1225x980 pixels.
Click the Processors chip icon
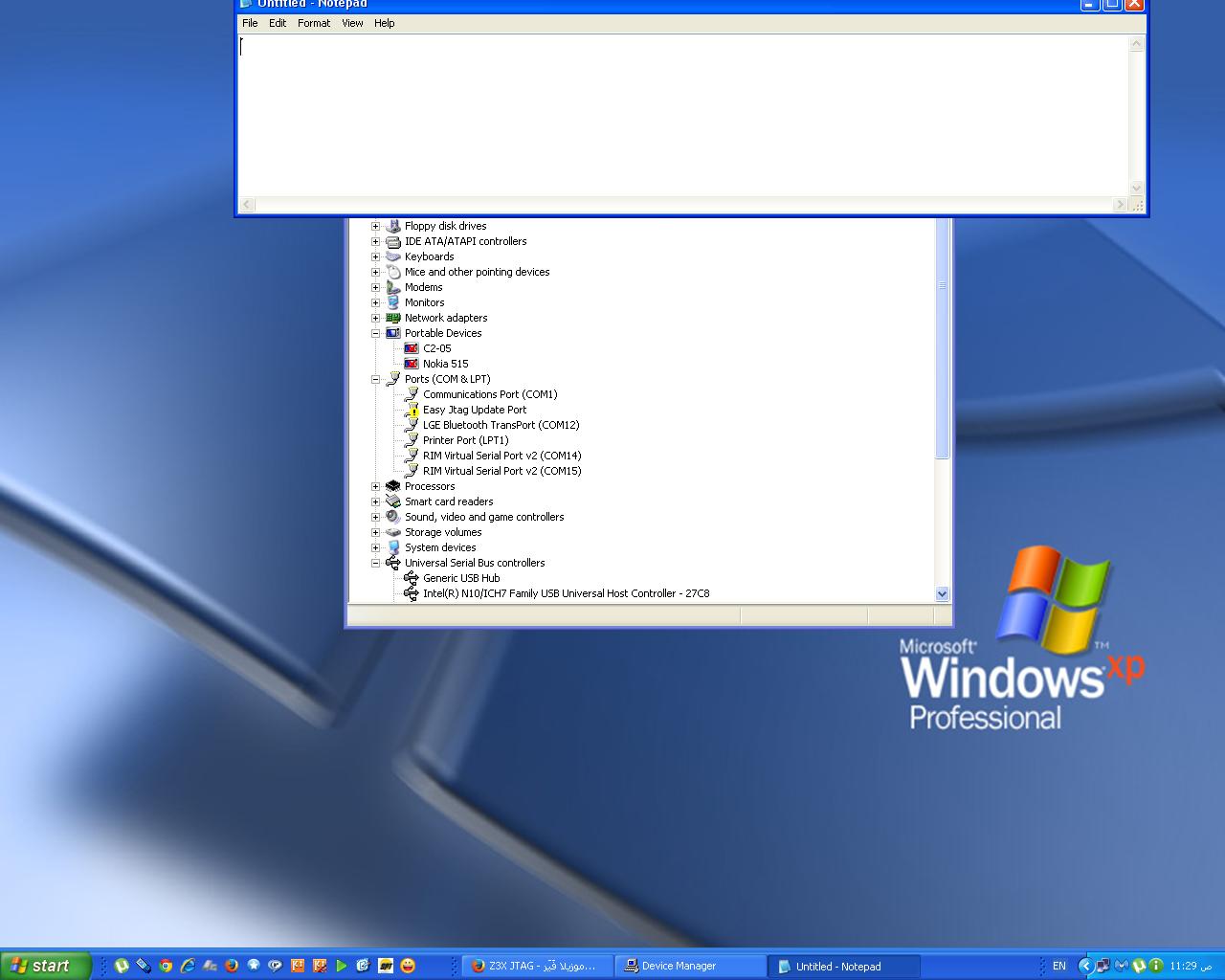pyautogui.click(x=392, y=486)
